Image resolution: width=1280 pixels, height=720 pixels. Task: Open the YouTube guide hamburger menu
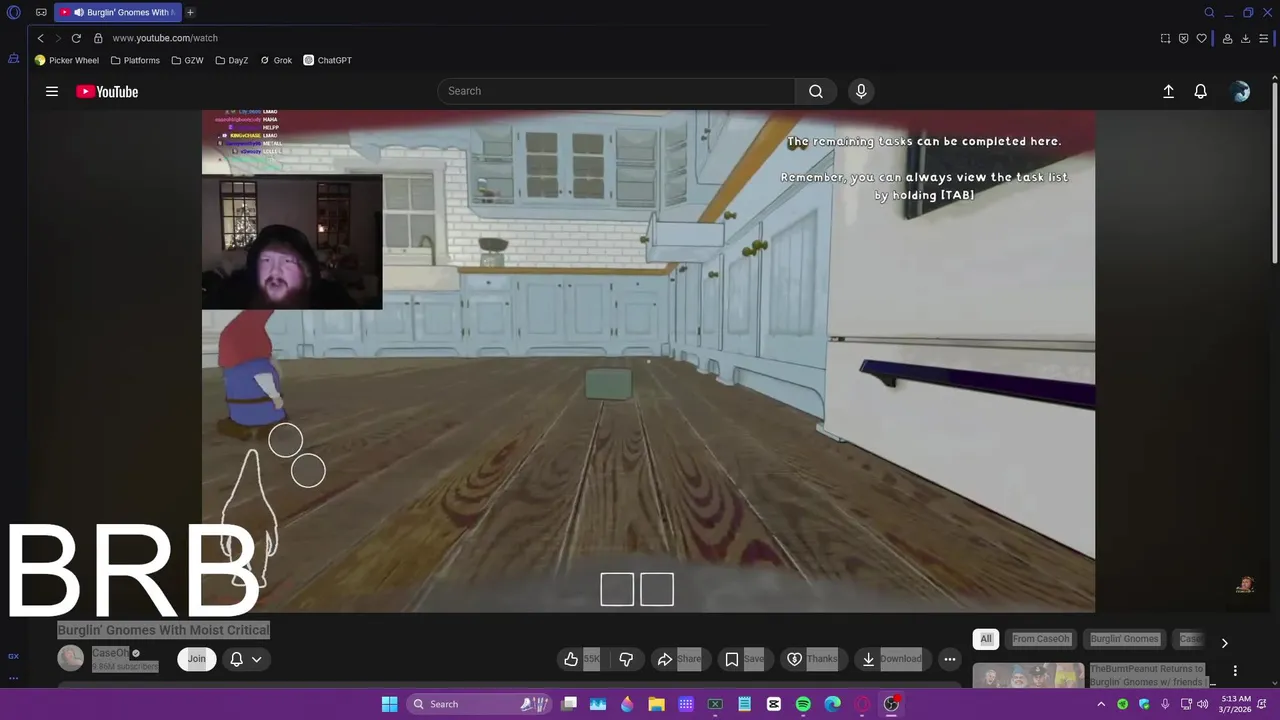pyautogui.click(x=52, y=91)
